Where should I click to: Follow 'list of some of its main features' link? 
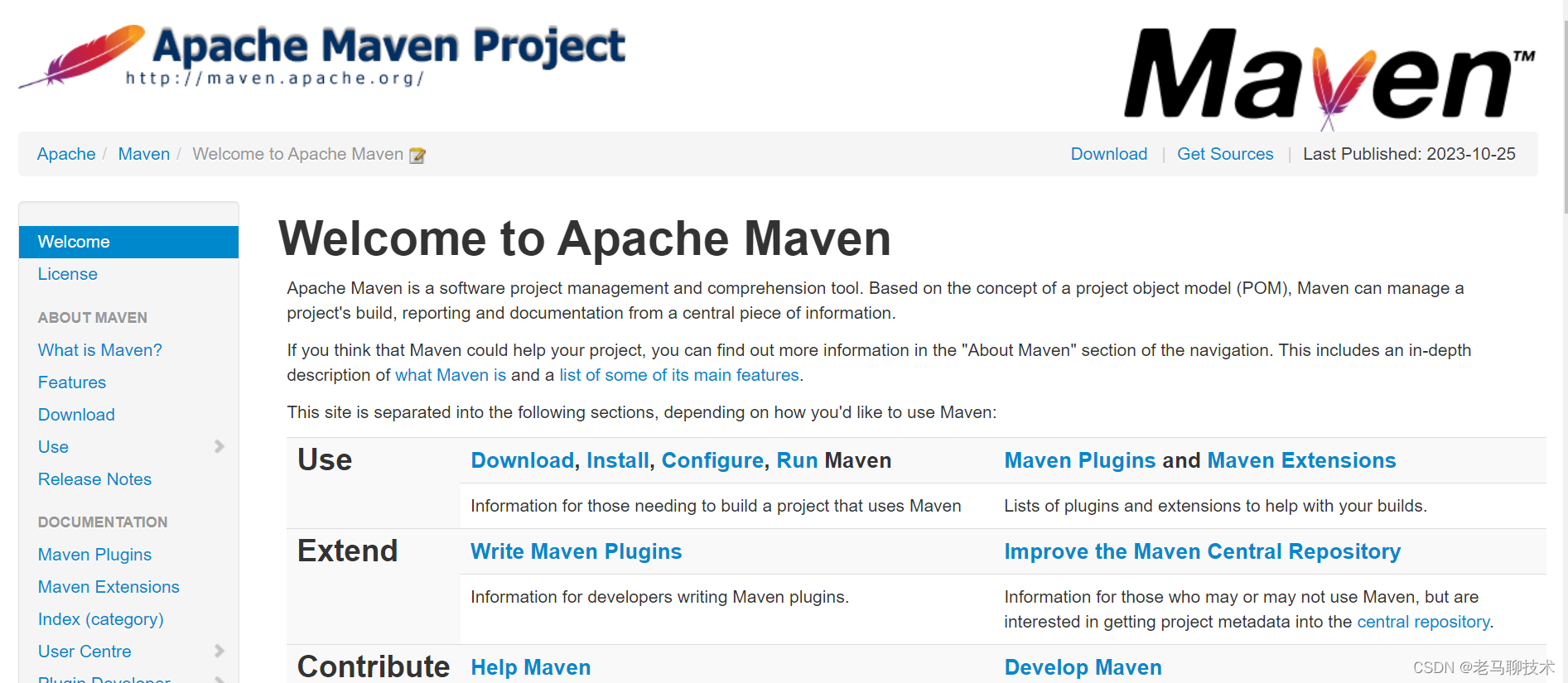tap(679, 375)
